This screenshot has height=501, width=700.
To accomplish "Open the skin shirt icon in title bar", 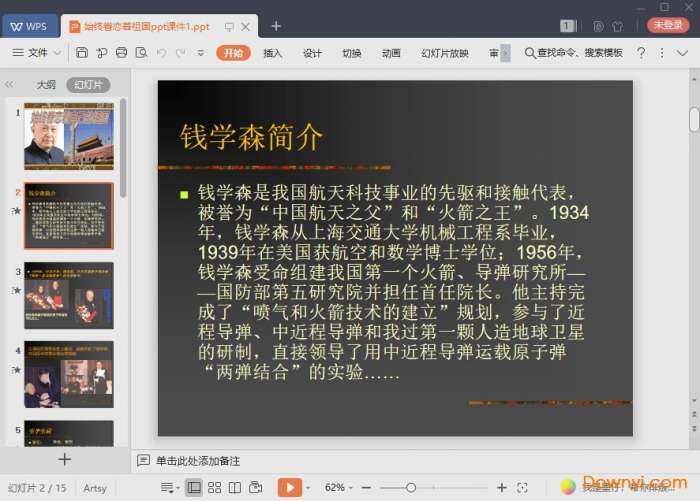I will 618,26.
